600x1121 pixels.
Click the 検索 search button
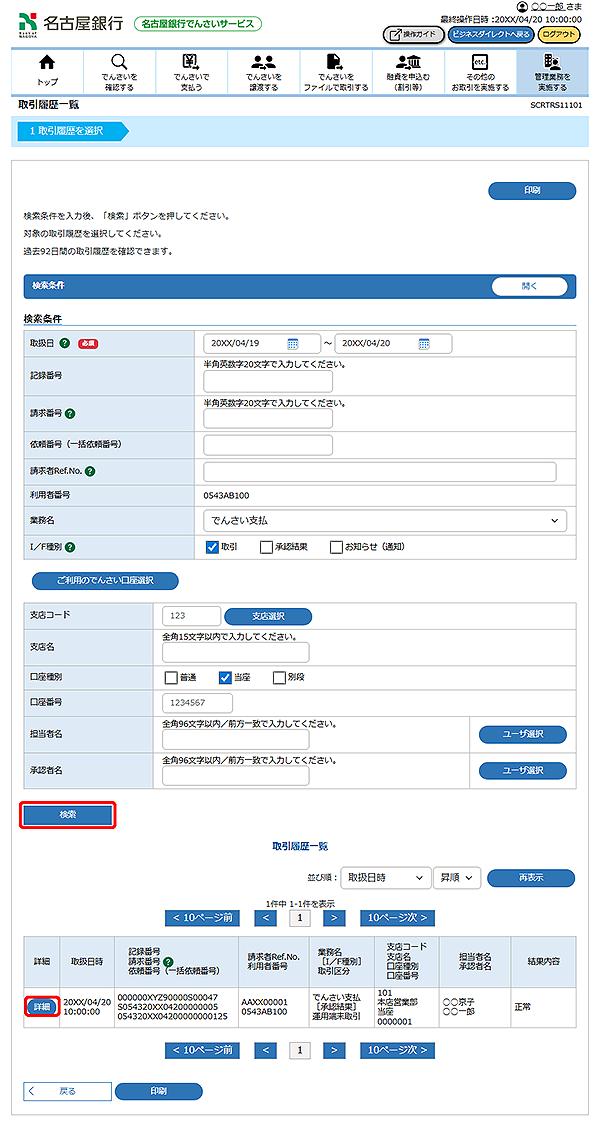pos(69,815)
